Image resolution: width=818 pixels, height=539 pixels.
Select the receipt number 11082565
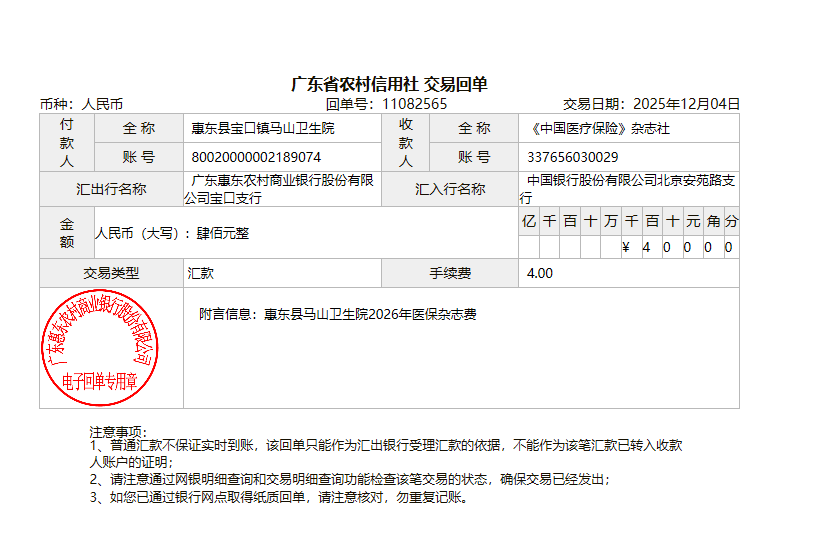(415, 103)
